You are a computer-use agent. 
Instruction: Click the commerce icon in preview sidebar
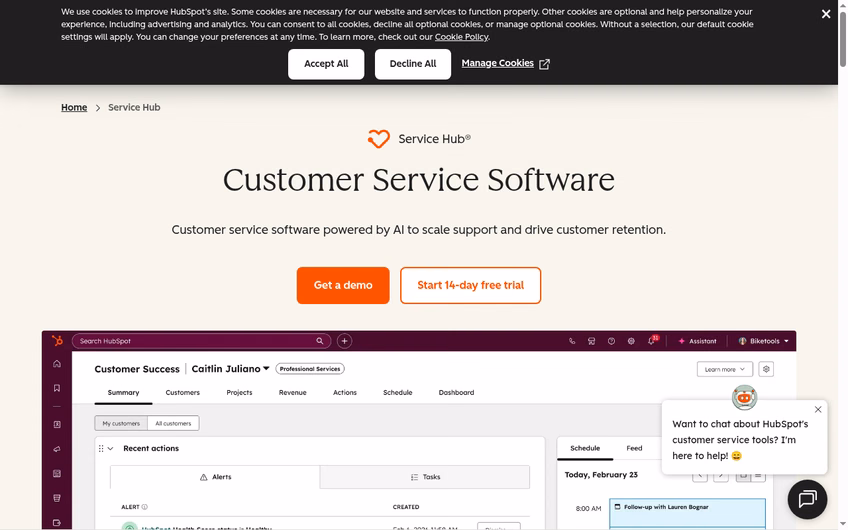[x=57, y=498]
